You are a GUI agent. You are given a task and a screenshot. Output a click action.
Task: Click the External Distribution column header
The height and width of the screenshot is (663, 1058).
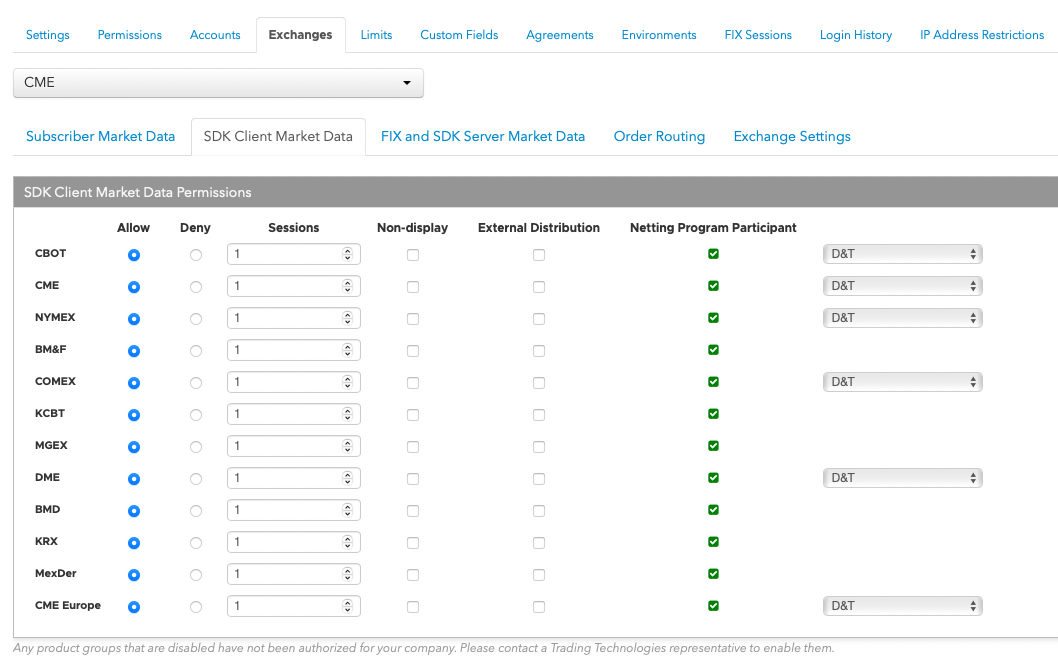[538, 228]
